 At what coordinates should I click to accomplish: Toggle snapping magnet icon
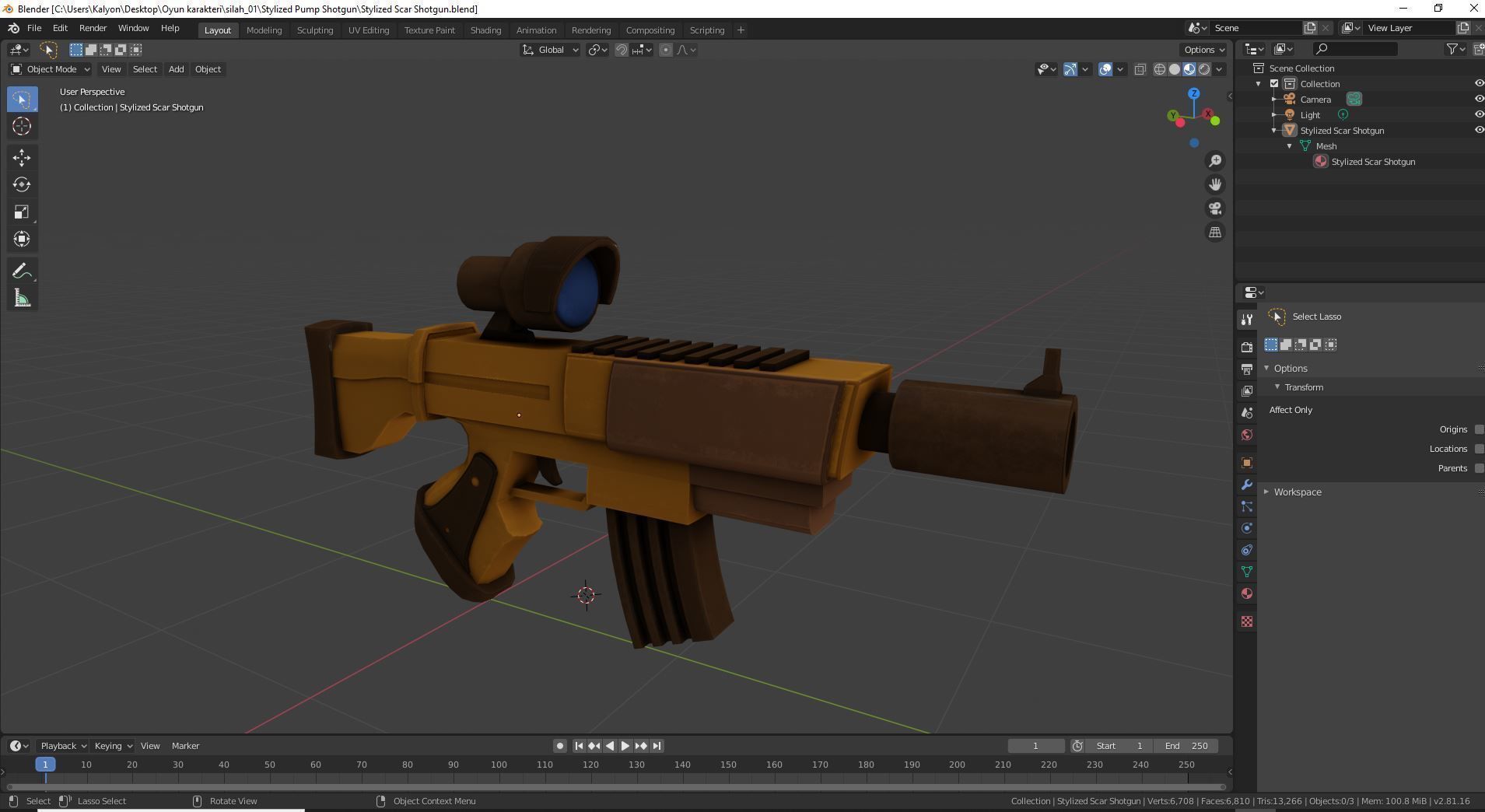[x=622, y=50]
